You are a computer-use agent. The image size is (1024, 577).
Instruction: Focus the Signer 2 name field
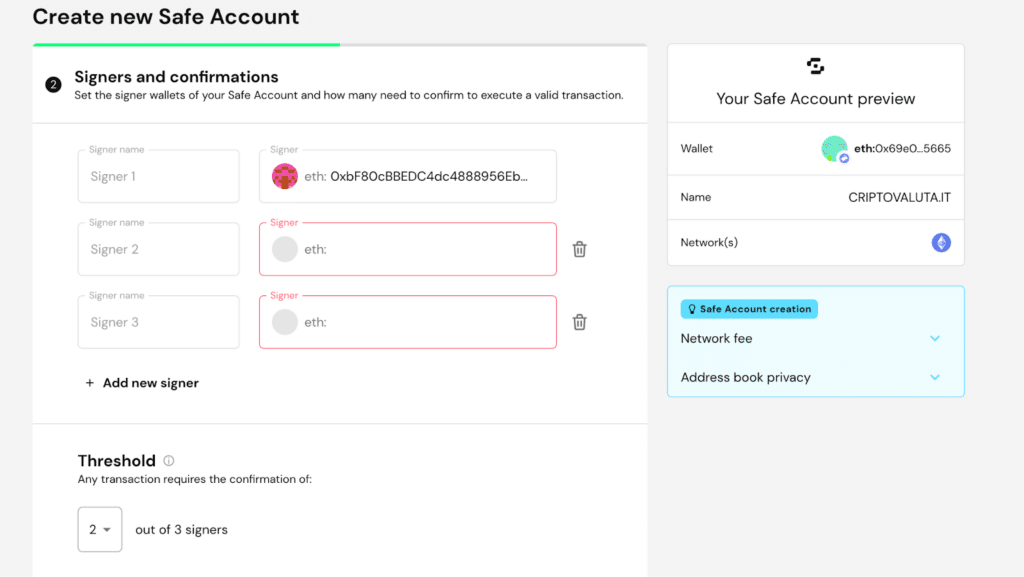point(159,249)
